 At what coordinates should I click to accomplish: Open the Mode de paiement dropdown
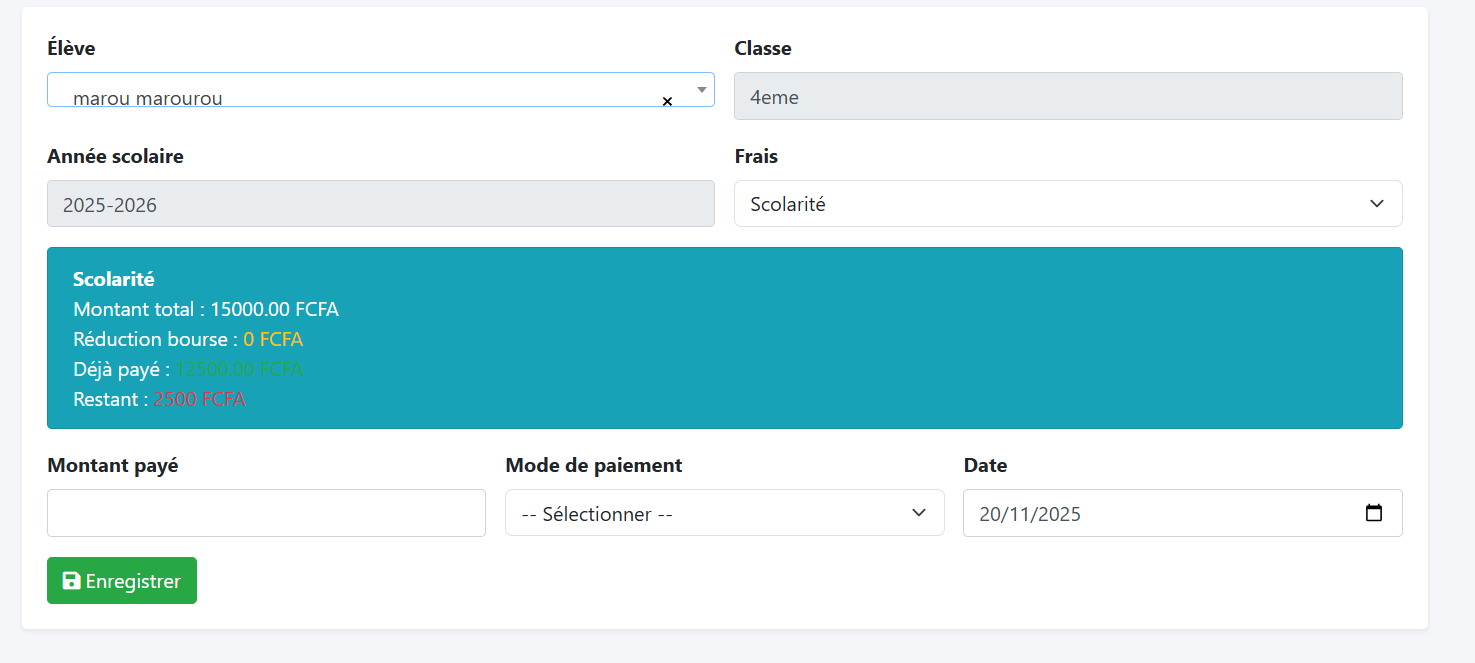pos(725,512)
